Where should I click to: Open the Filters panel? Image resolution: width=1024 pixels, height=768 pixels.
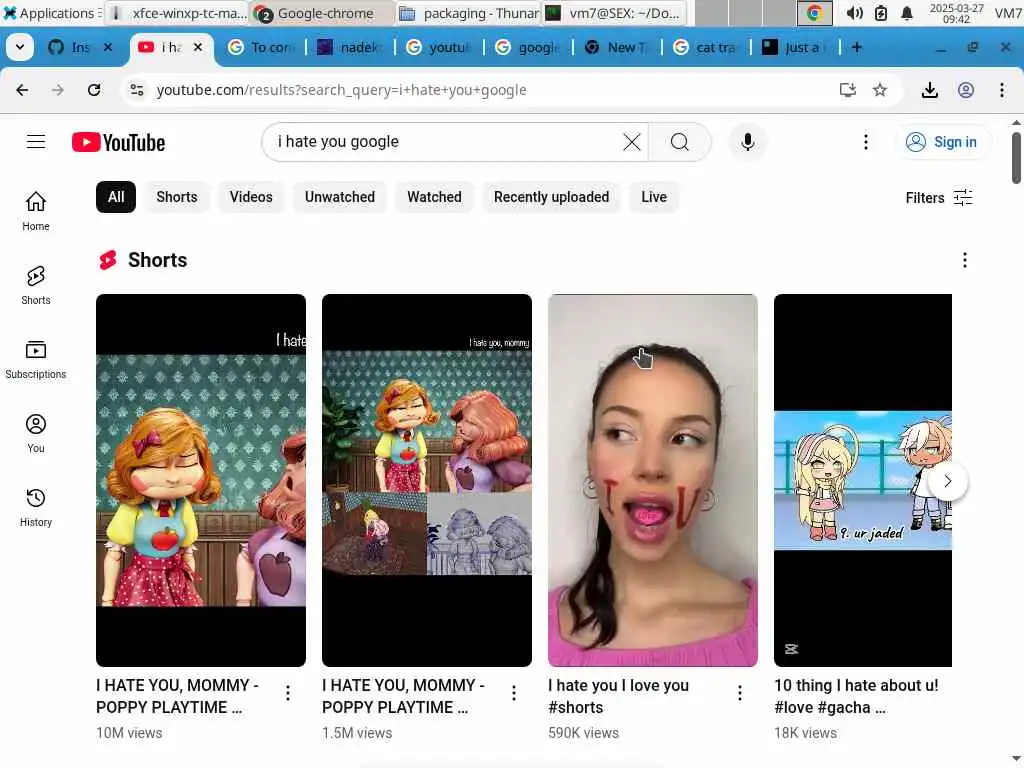938,198
